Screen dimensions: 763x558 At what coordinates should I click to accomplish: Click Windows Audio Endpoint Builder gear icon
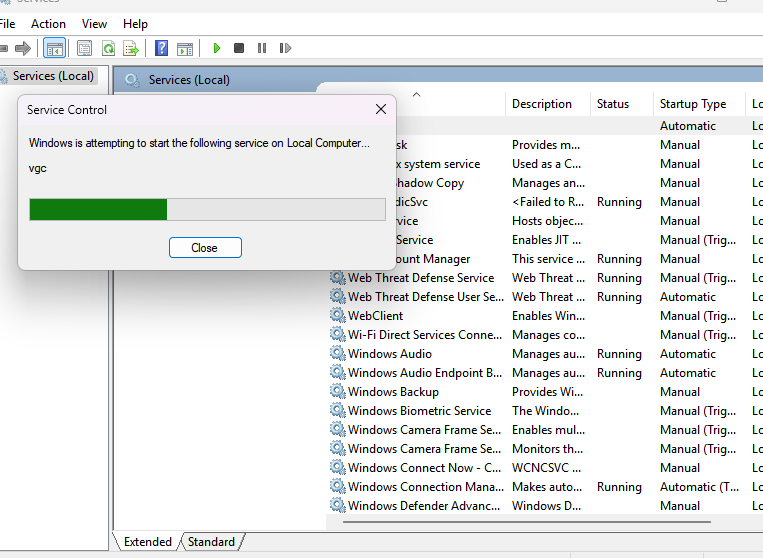tap(337, 372)
